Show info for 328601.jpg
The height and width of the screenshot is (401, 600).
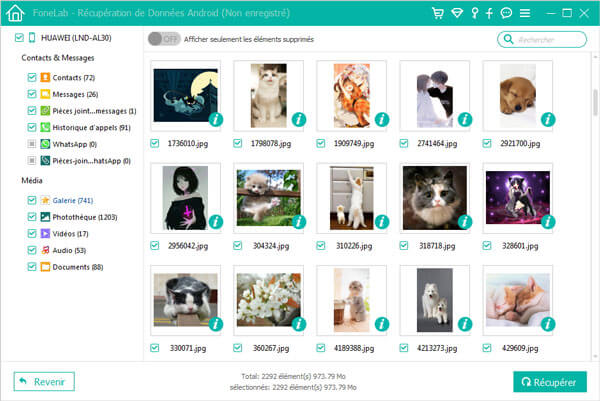coord(548,222)
